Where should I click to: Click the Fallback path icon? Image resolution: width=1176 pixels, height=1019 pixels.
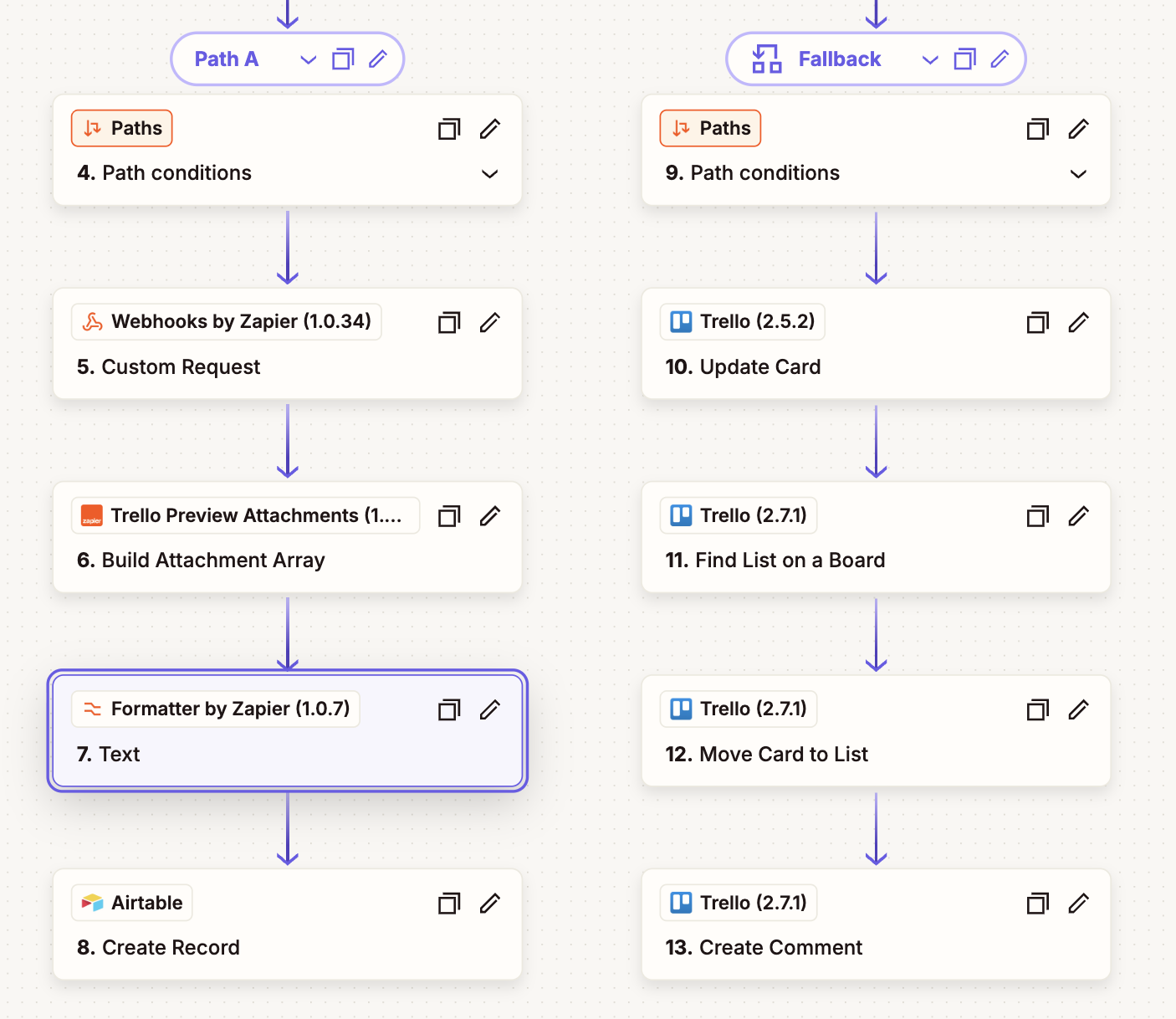[x=766, y=59]
